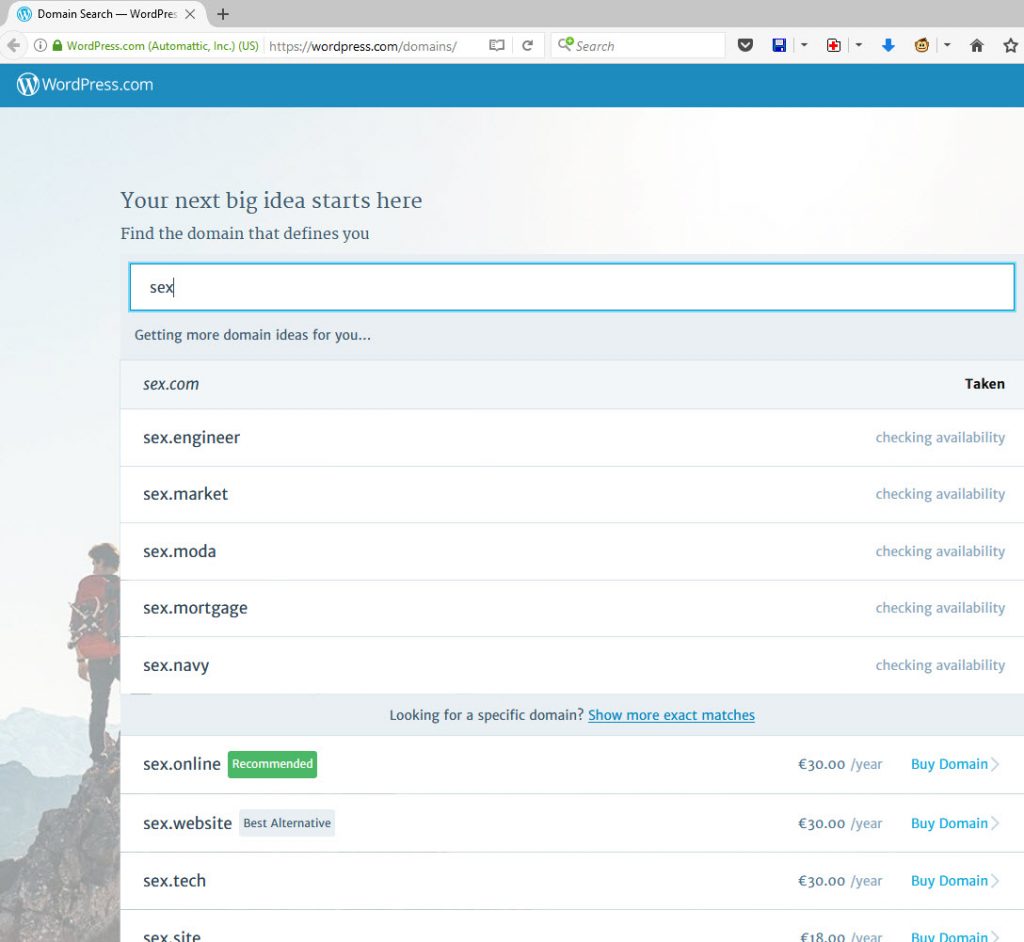Select the sex.engineer domain row
The image size is (1024, 942).
point(572,438)
